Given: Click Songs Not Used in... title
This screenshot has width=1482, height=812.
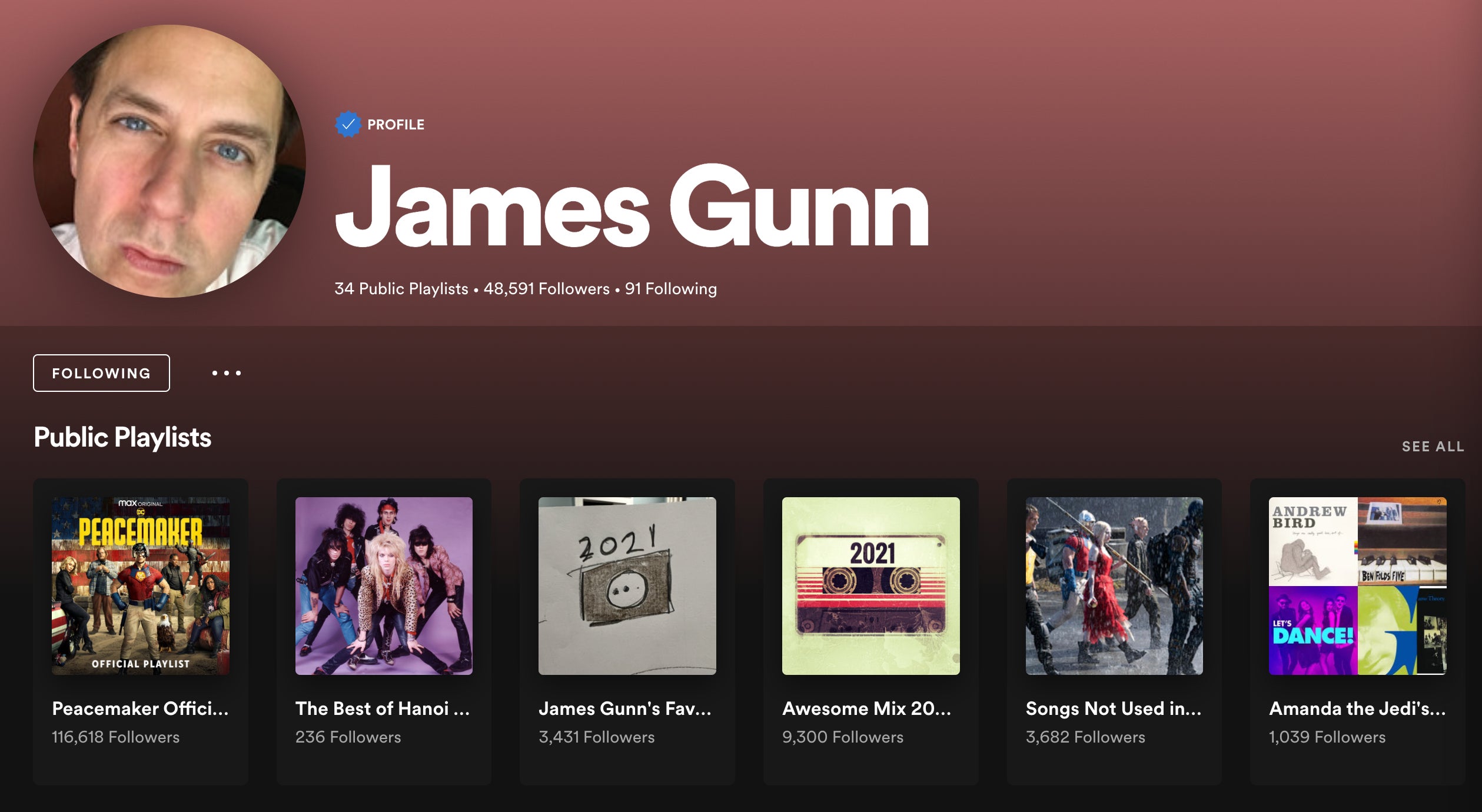Looking at the screenshot, I should click(1113, 708).
